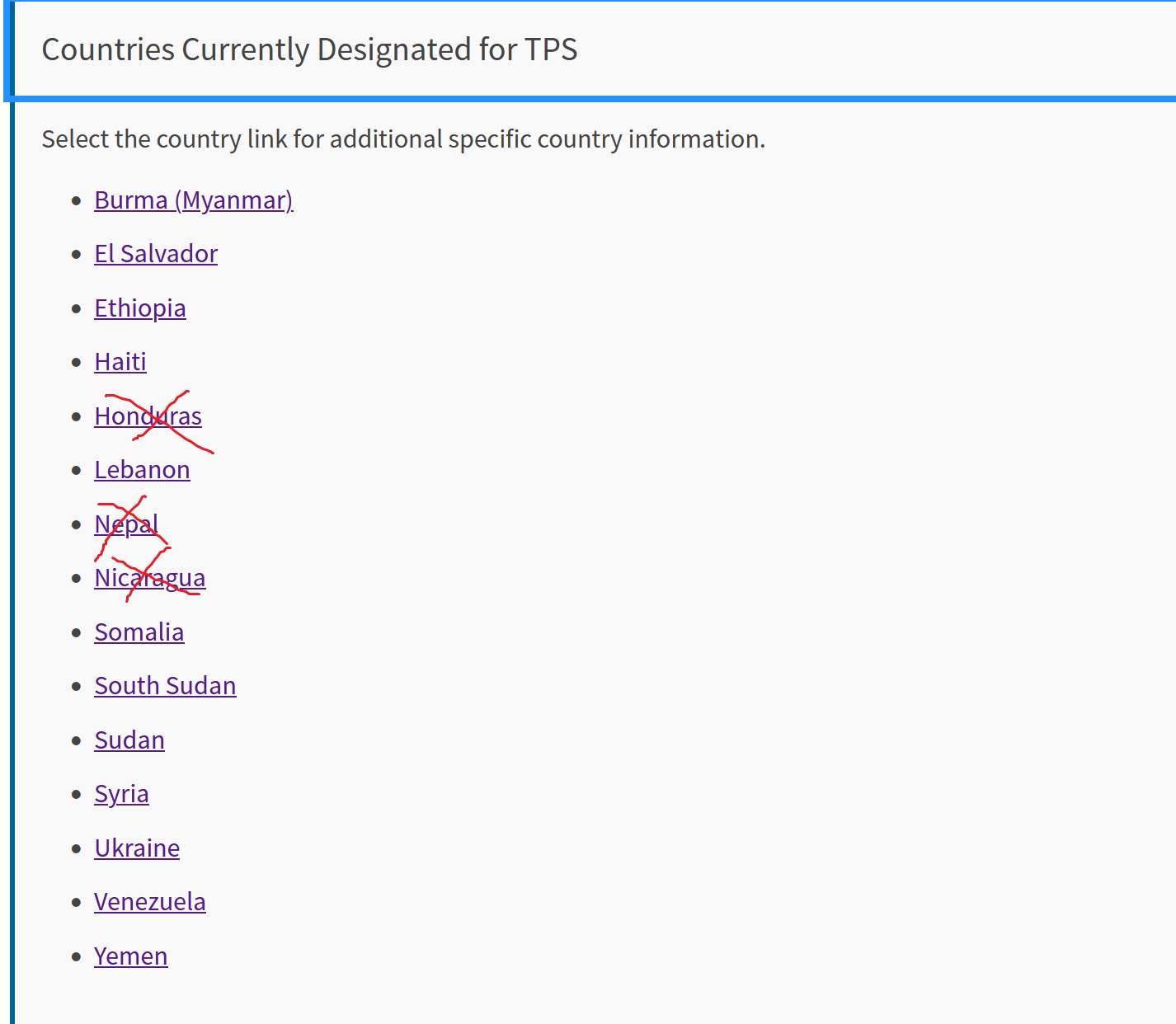Open the Ukraine TPS link
The image size is (1176, 1024).
(137, 848)
